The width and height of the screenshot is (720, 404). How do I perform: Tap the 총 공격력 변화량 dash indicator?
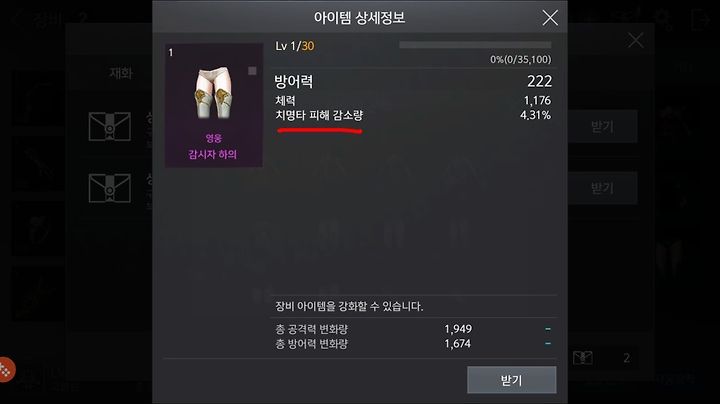point(548,329)
